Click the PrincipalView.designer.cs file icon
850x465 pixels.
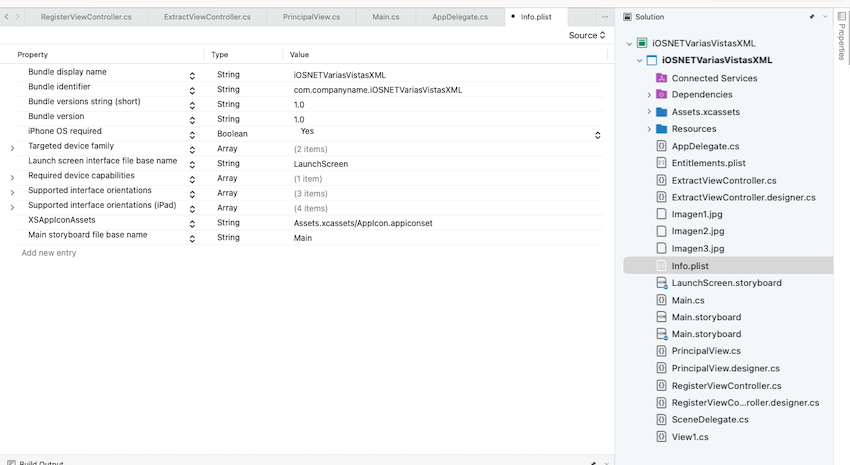tap(661, 368)
